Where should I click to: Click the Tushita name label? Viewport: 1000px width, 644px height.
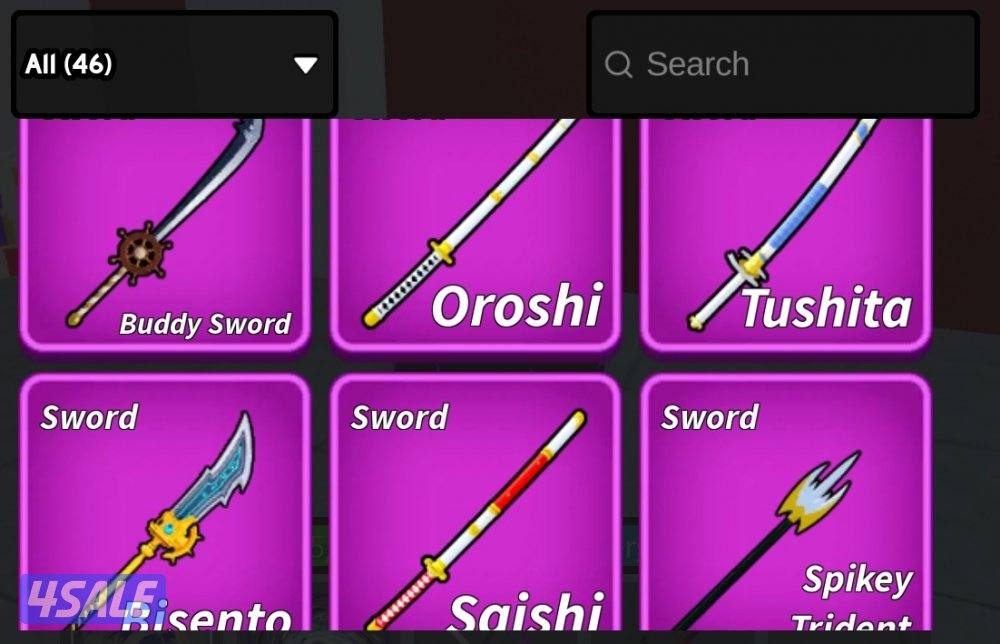point(827,307)
